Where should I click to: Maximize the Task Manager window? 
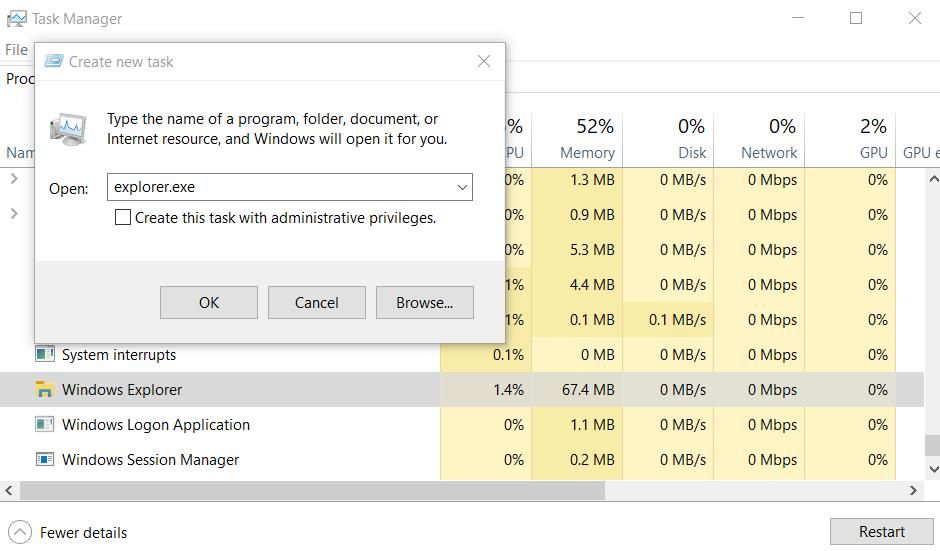coord(856,19)
